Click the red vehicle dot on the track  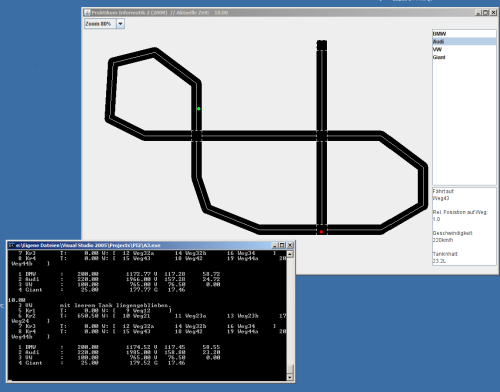[321, 232]
